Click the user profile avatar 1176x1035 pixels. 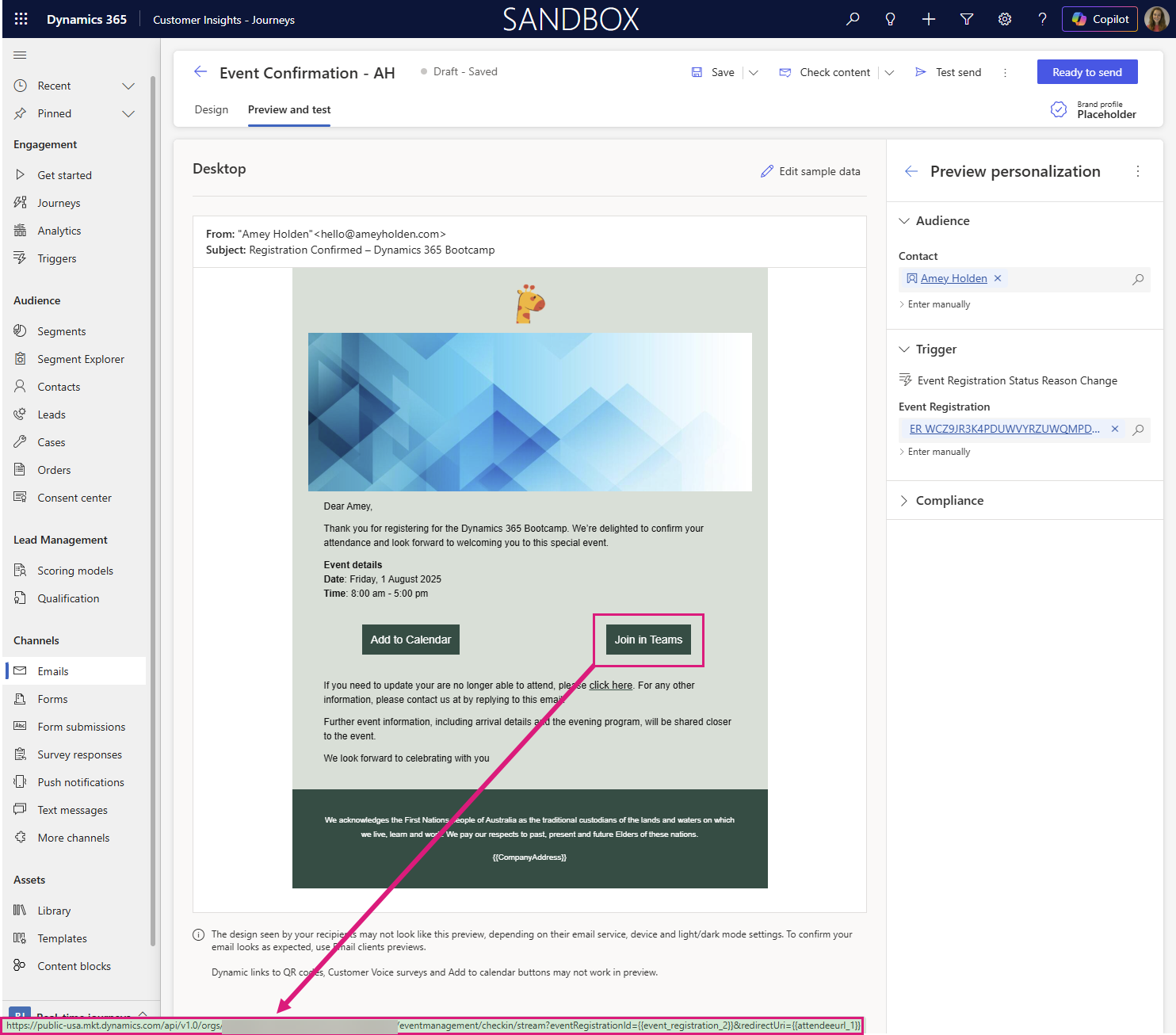(1156, 19)
